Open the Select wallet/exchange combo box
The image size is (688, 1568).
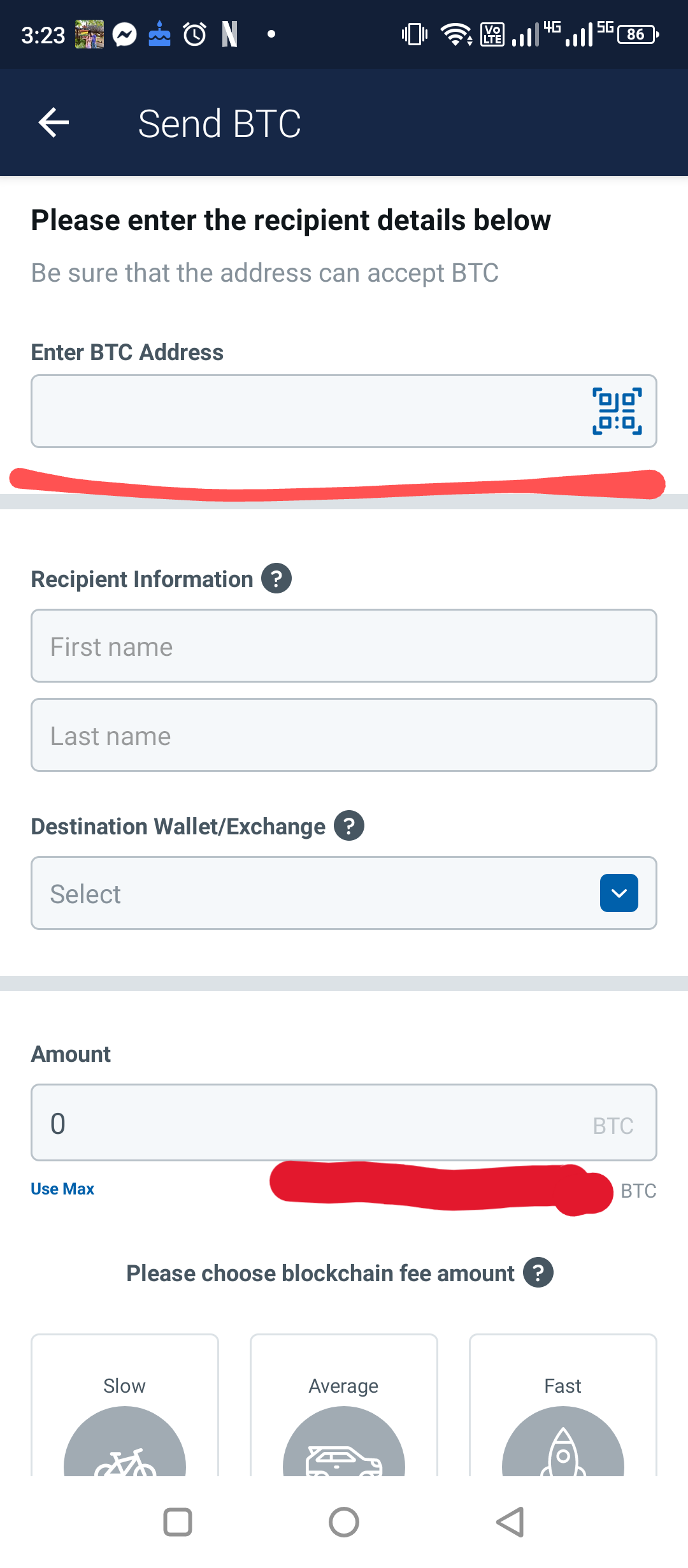(344, 893)
